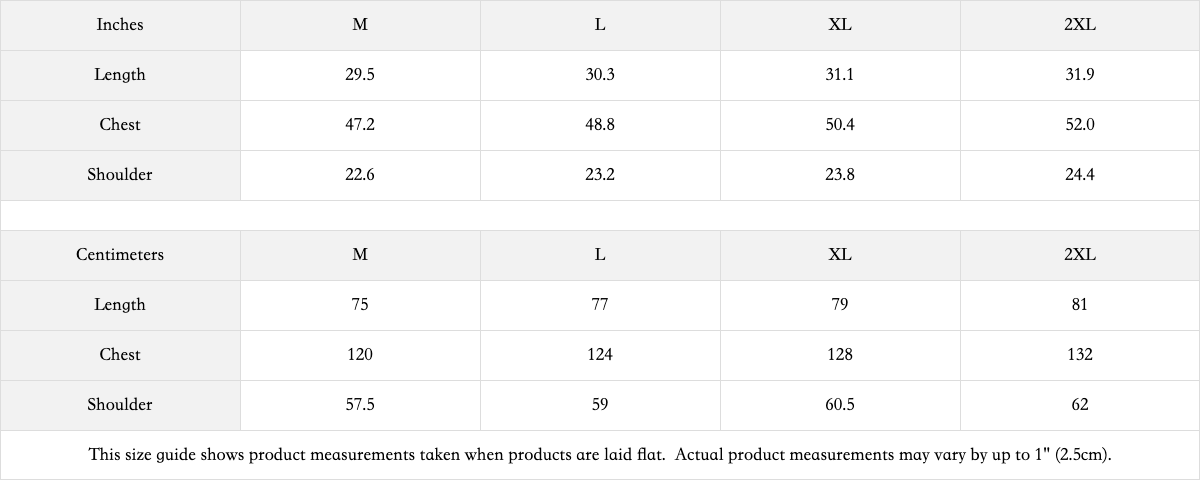This screenshot has height=480, width=1200.
Task: Click the shoulder value 57.5
Action: pyautogui.click(x=360, y=405)
